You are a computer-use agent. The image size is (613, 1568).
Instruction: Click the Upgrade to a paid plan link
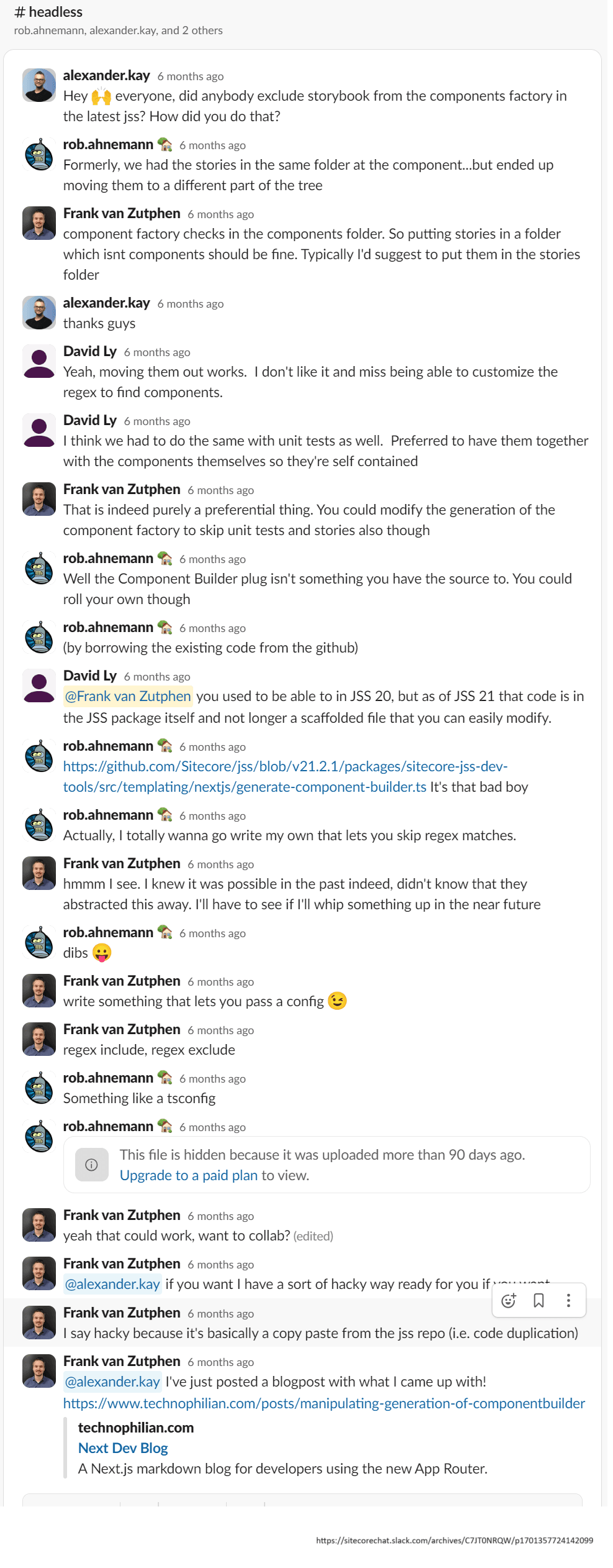tap(188, 1175)
